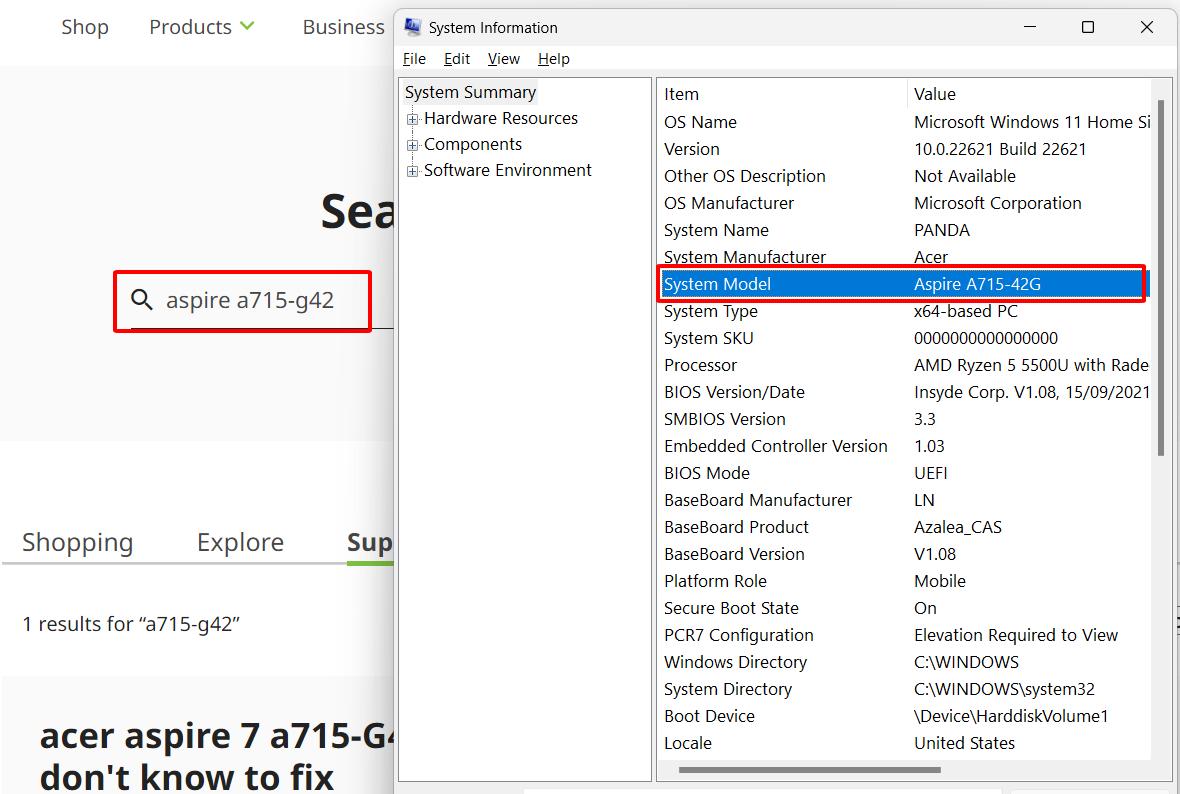Image resolution: width=1180 pixels, height=794 pixels.
Task: Switch to the Shopping tab
Action: [78, 542]
